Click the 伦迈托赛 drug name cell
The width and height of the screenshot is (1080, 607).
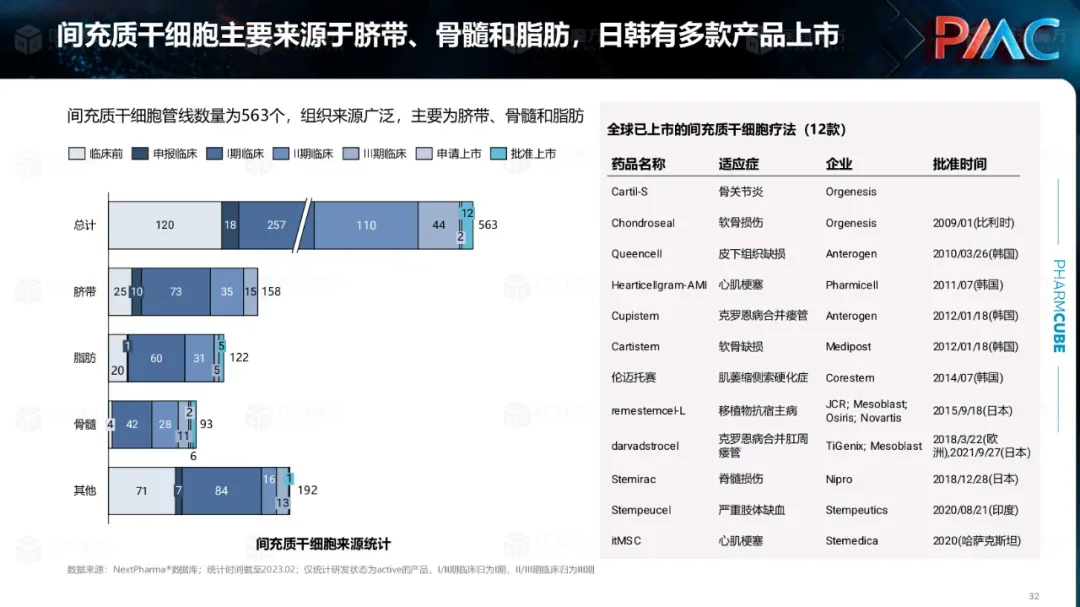634,378
